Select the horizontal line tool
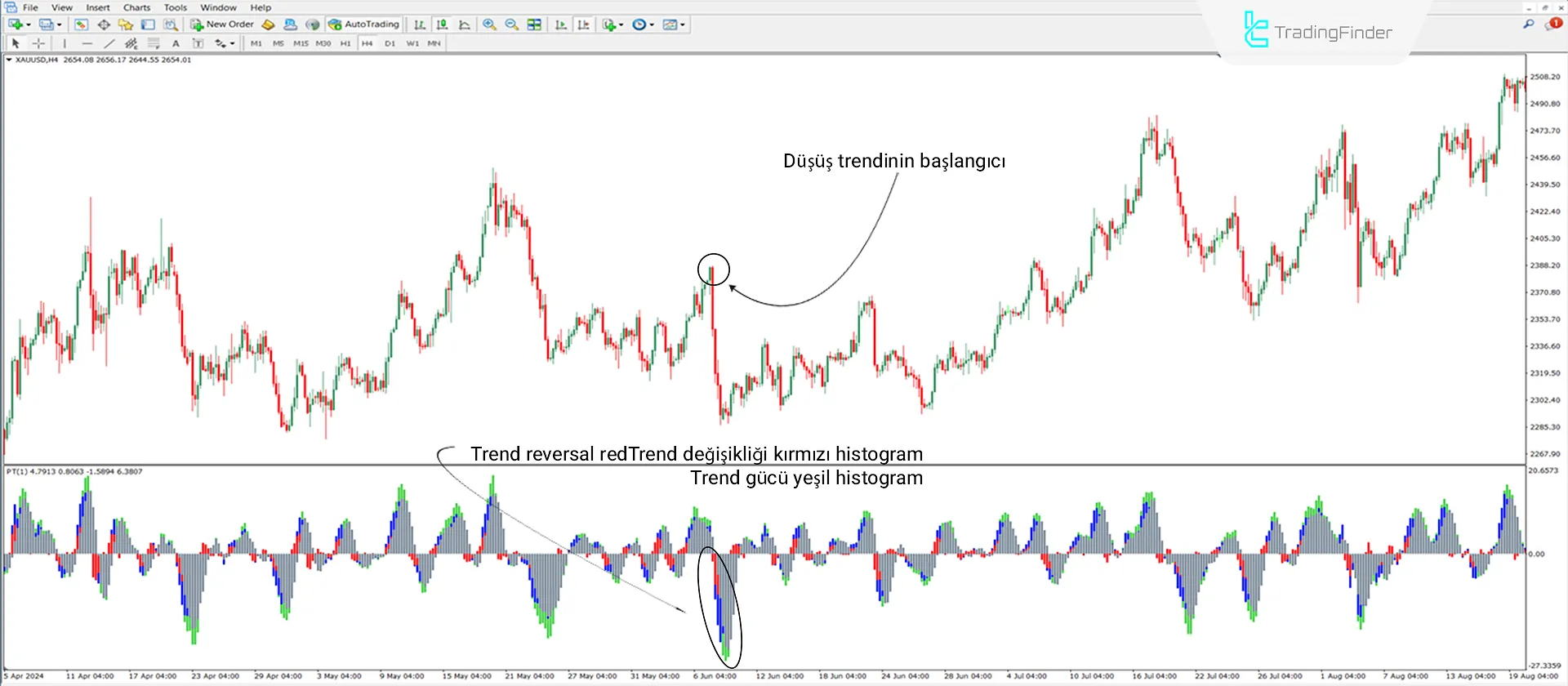The width and height of the screenshot is (1568, 686). (x=87, y=43)
